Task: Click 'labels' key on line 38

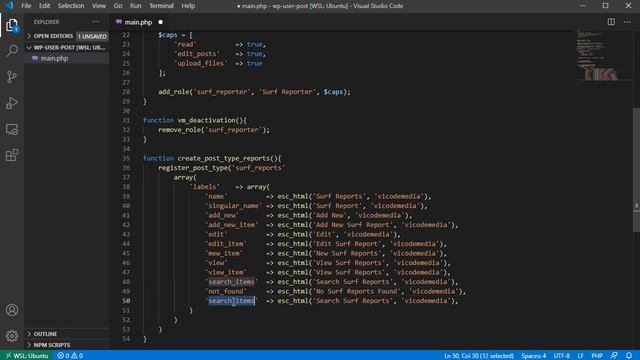Action: (204, 187)
